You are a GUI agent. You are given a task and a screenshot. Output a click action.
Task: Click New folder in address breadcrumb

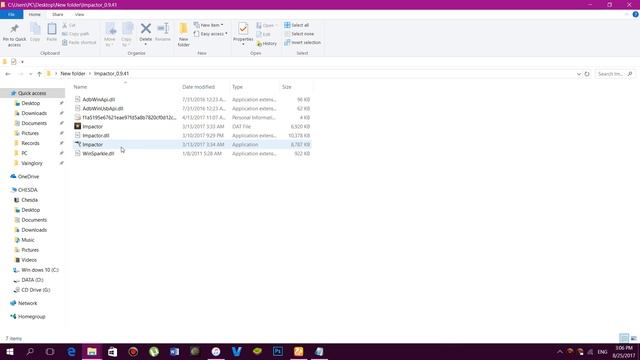[x=73, y=74]
